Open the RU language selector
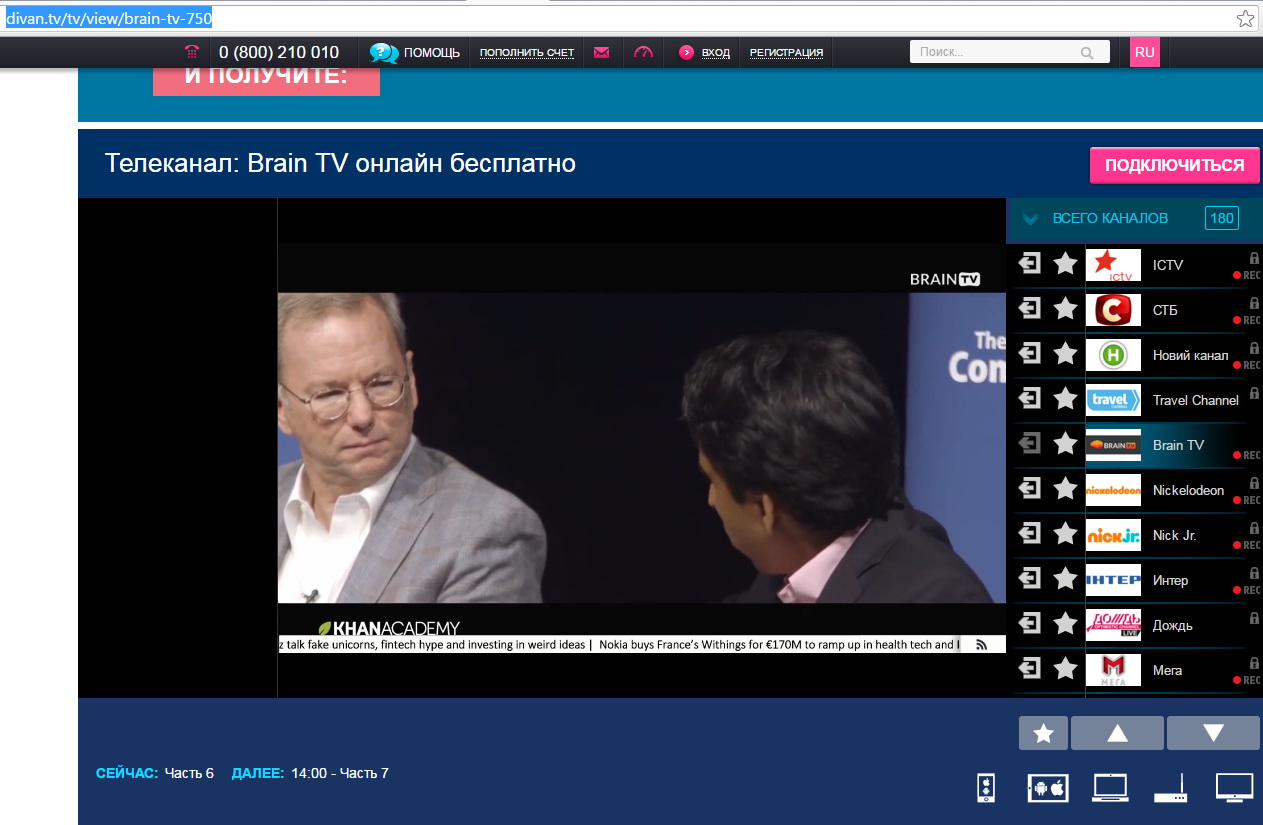 pos(1144,52)
